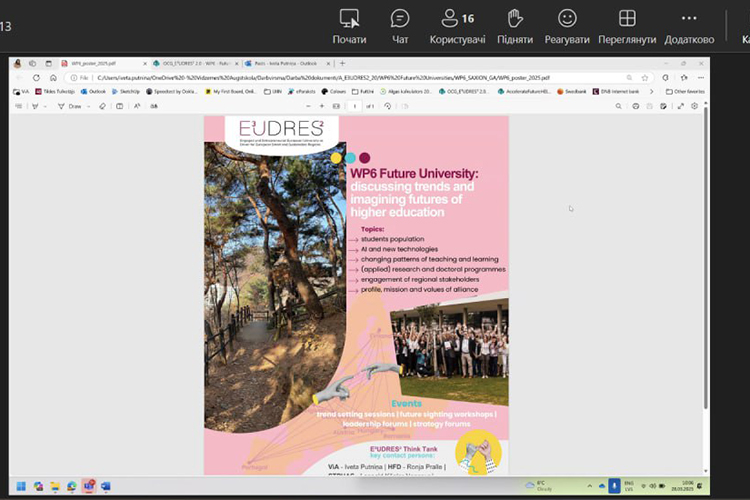
Task: Open the eParaksts bookmark
Action: 301,91
